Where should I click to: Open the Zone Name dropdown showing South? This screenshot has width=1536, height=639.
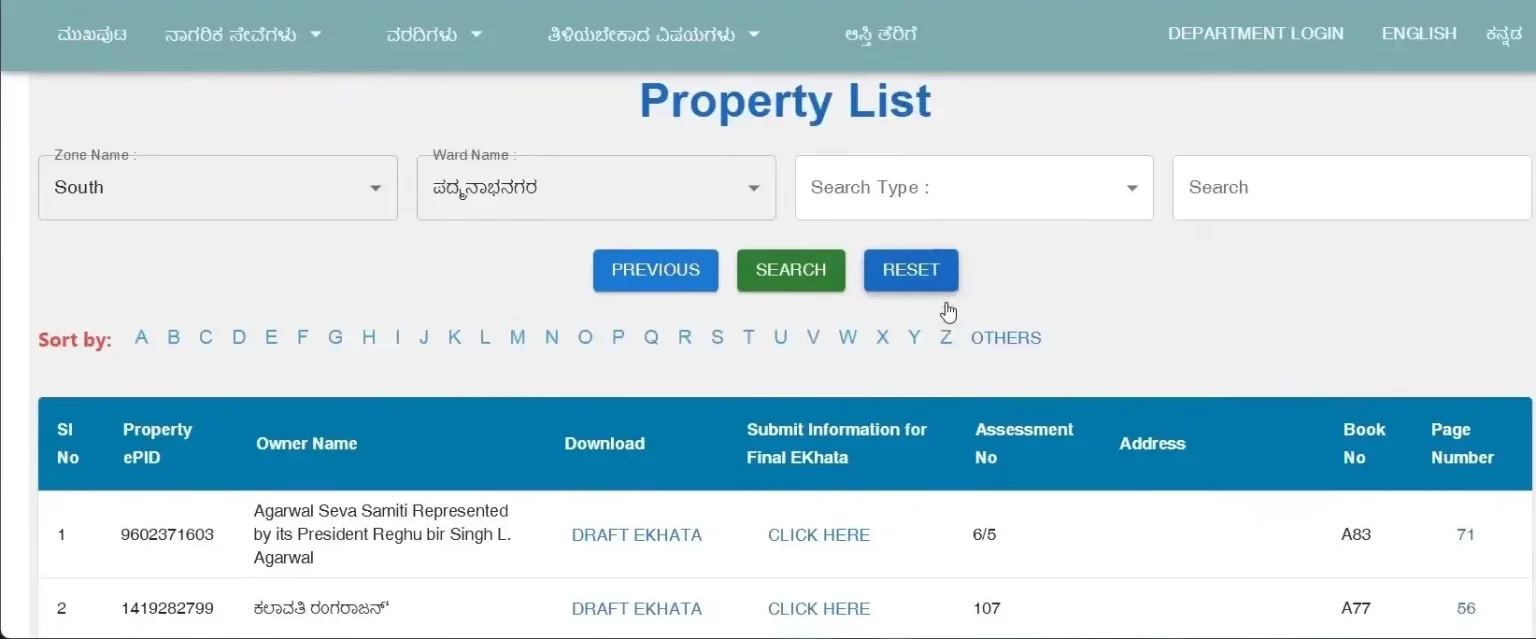coord(218,188)
